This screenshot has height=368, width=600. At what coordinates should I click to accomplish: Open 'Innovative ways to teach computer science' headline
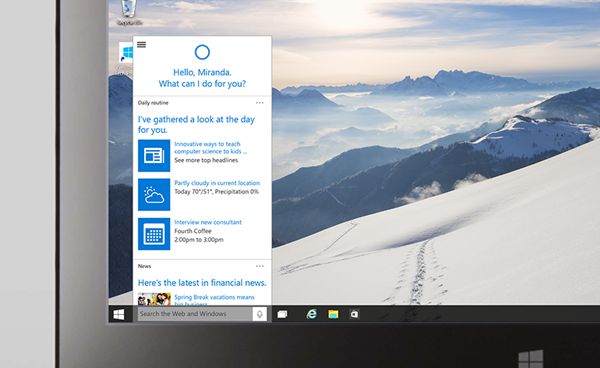click(x=210, y=148)
